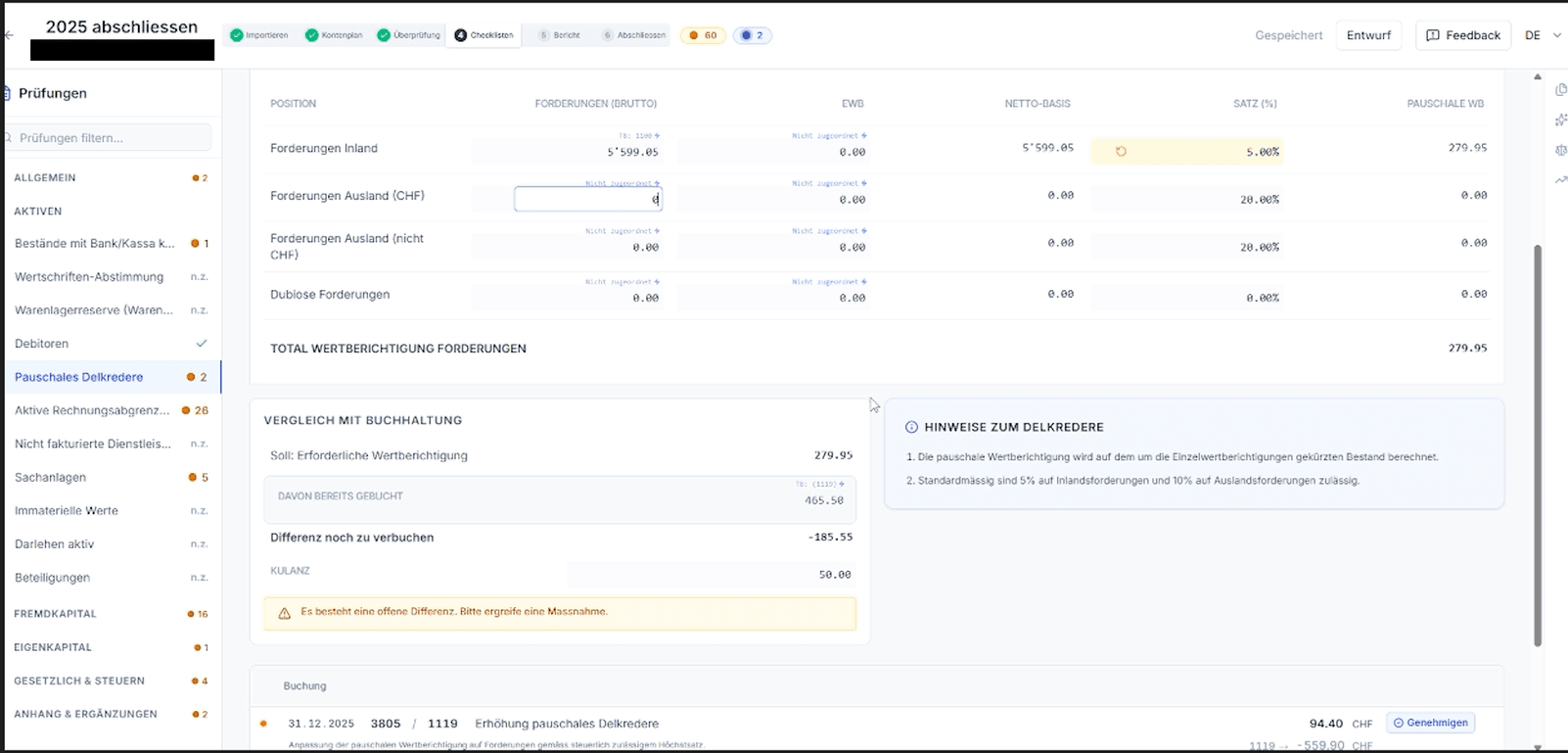Expand the ALLGEMEIN section in sidebar
1568x753 pixels.
coord(111,178)
